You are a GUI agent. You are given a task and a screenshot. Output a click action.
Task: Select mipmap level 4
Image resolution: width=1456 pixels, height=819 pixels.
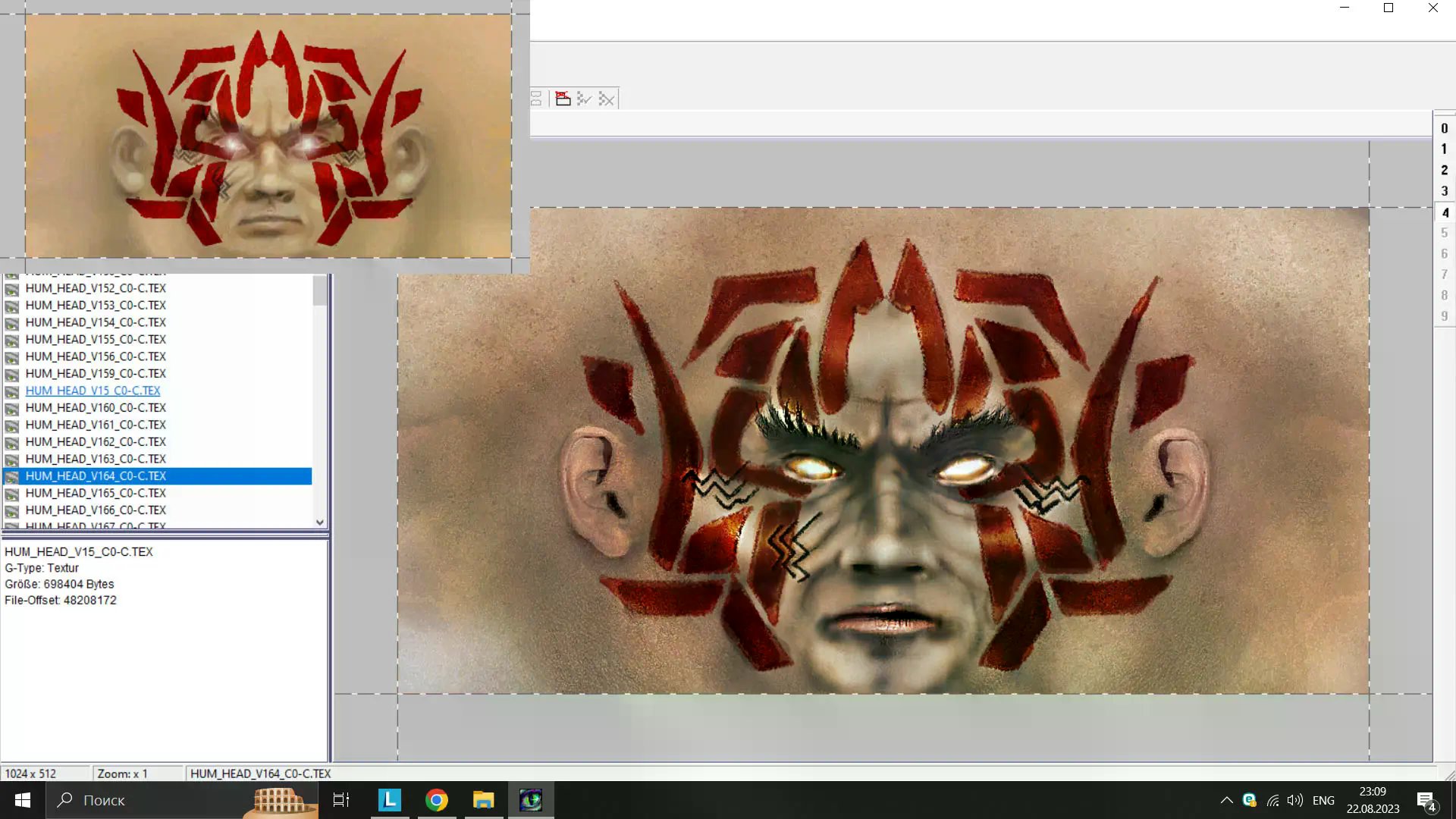(x=1445, y=212)
